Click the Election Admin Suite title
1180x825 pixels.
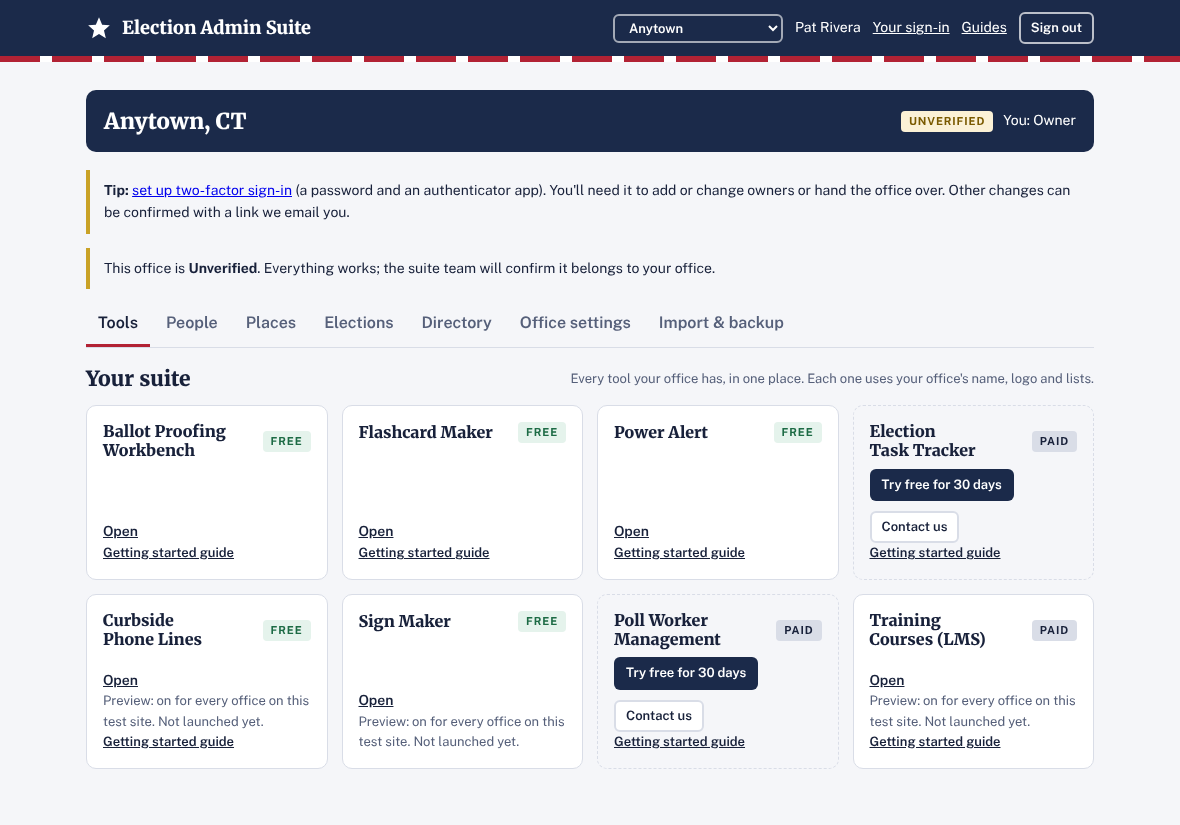(216, 28)
